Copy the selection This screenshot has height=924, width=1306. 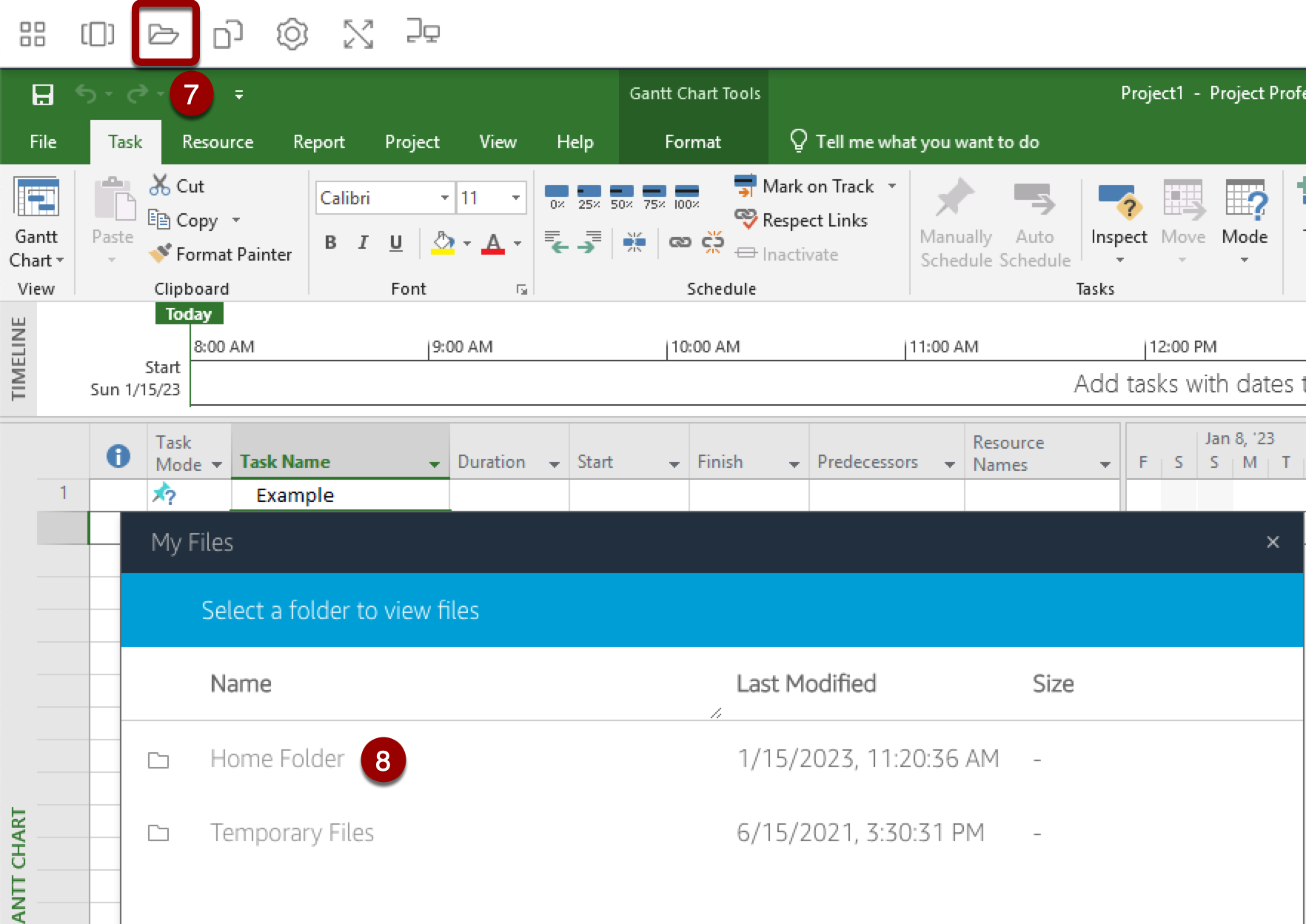click(184, 220)
